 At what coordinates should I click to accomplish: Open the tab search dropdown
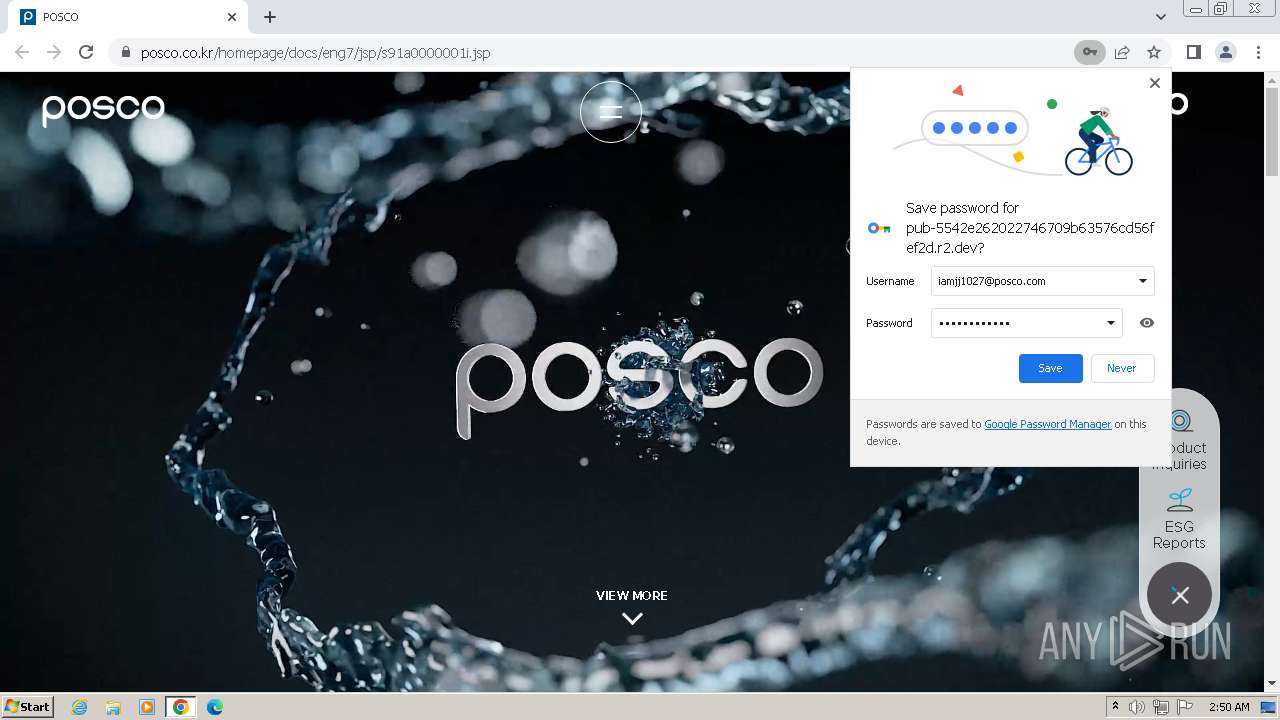pos(1161,17)
